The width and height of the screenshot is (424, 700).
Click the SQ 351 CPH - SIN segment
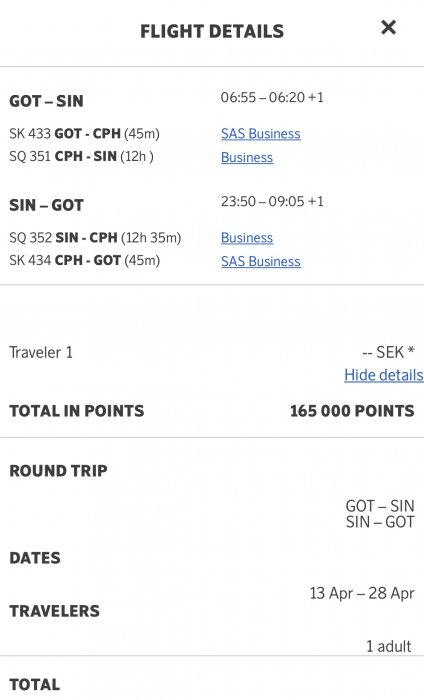[x=81, y=156]
